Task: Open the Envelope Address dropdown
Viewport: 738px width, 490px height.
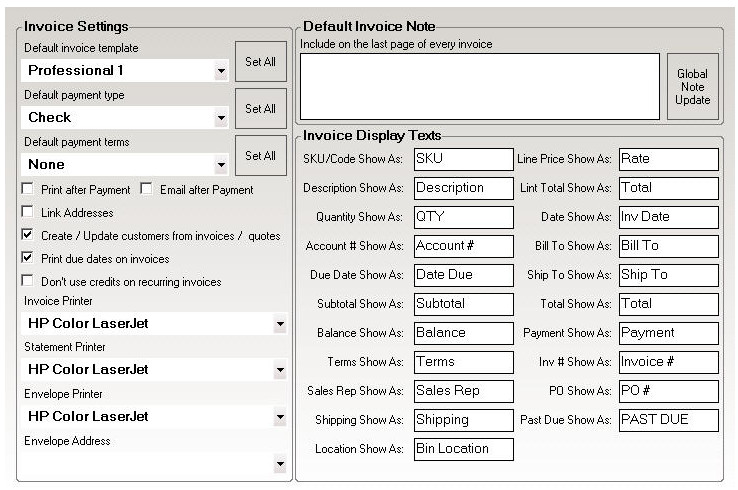Action: [x=279, y=464]
